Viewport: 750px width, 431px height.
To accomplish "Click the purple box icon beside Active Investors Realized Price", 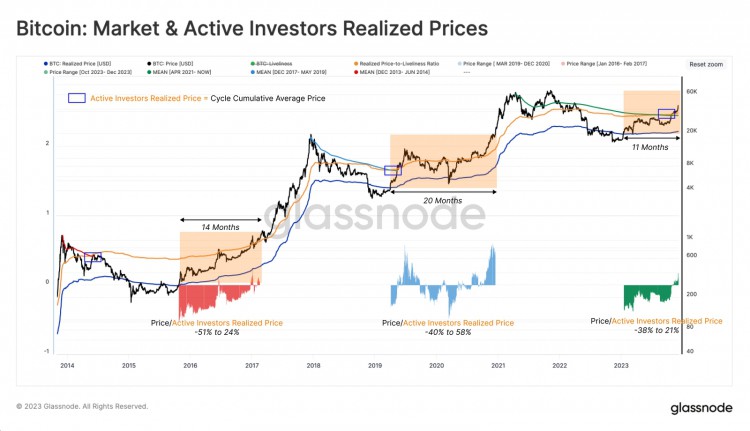I will (x=77, y=98).
